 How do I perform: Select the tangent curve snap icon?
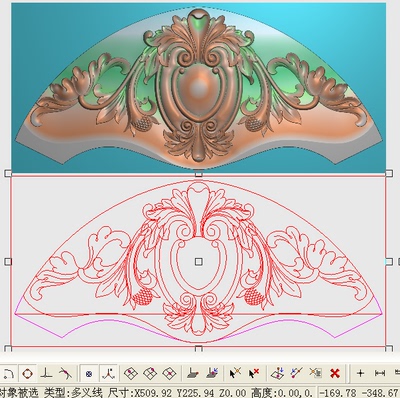[65, 373]
